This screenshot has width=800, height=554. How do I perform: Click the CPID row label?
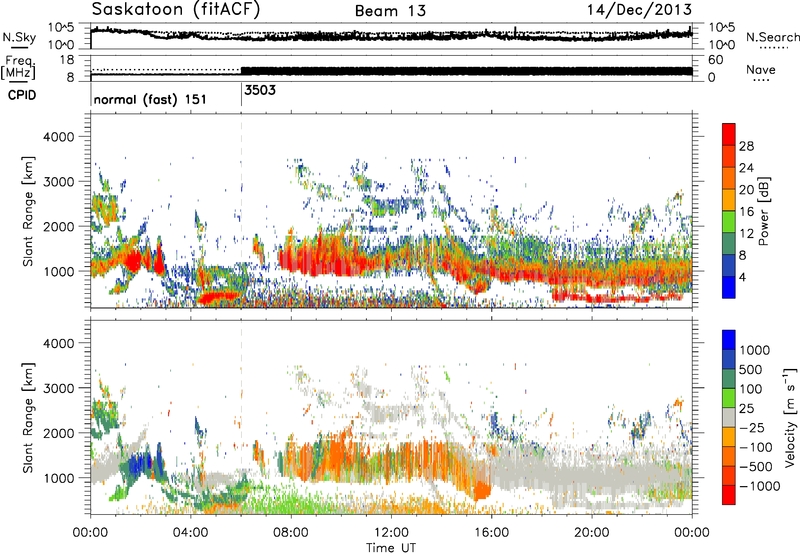(22, 95)
